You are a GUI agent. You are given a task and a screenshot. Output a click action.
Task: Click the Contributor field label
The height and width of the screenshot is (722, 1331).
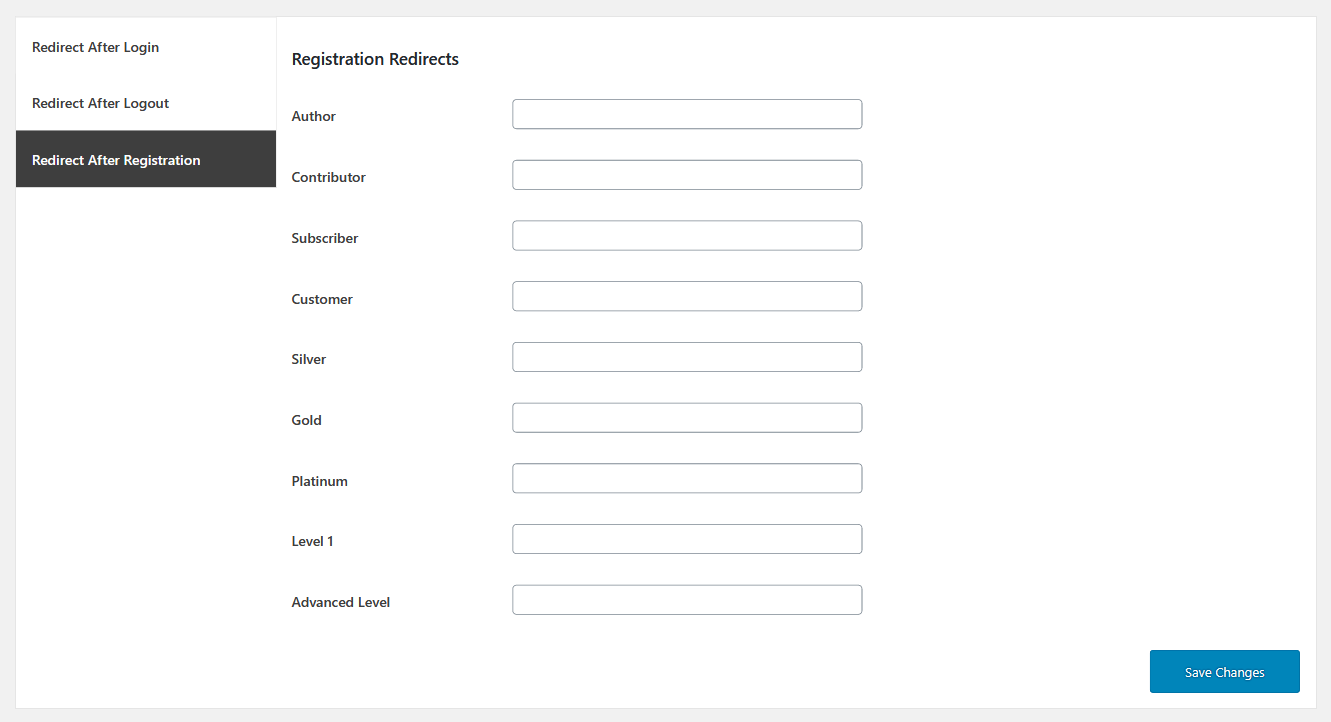pyautogui.click(x=328, y=178)
